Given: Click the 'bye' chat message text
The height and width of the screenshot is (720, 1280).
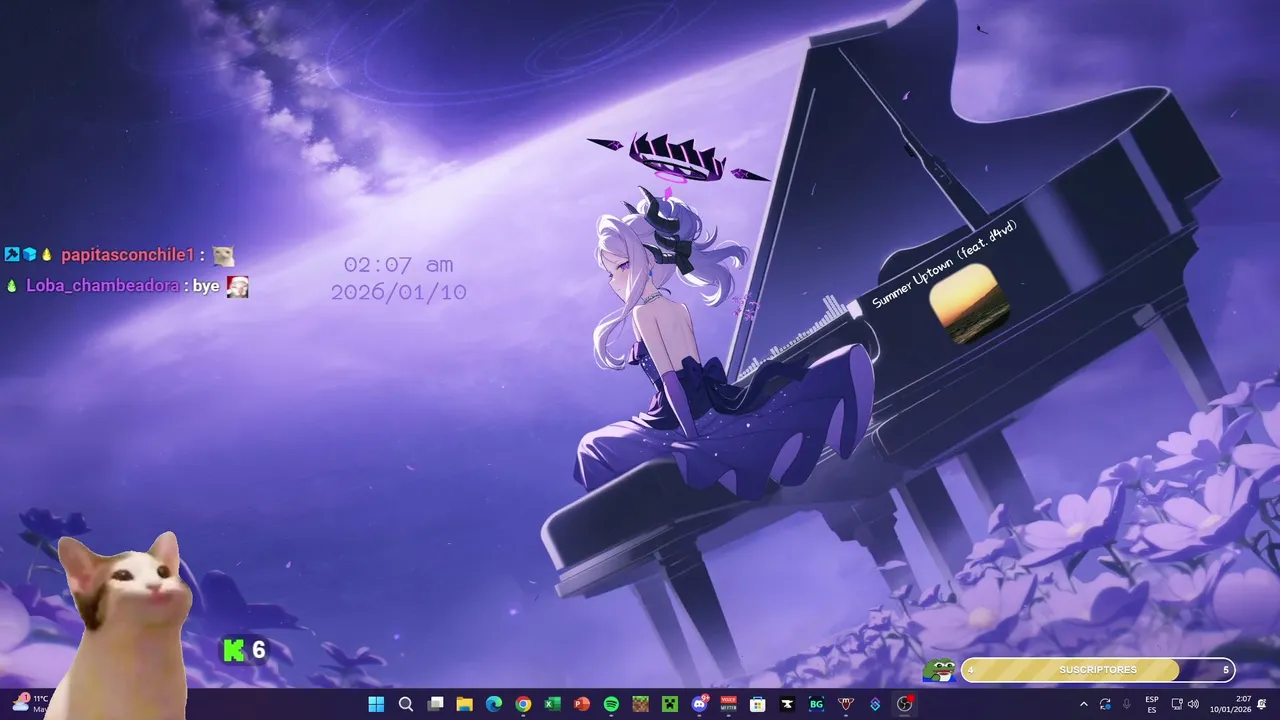Looking at the screenshot, I should pyautogui.click(x=206, y=286).
